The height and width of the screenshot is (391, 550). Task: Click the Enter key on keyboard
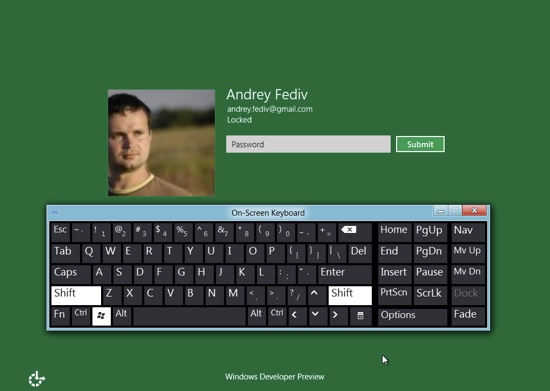tap(344, 274)
